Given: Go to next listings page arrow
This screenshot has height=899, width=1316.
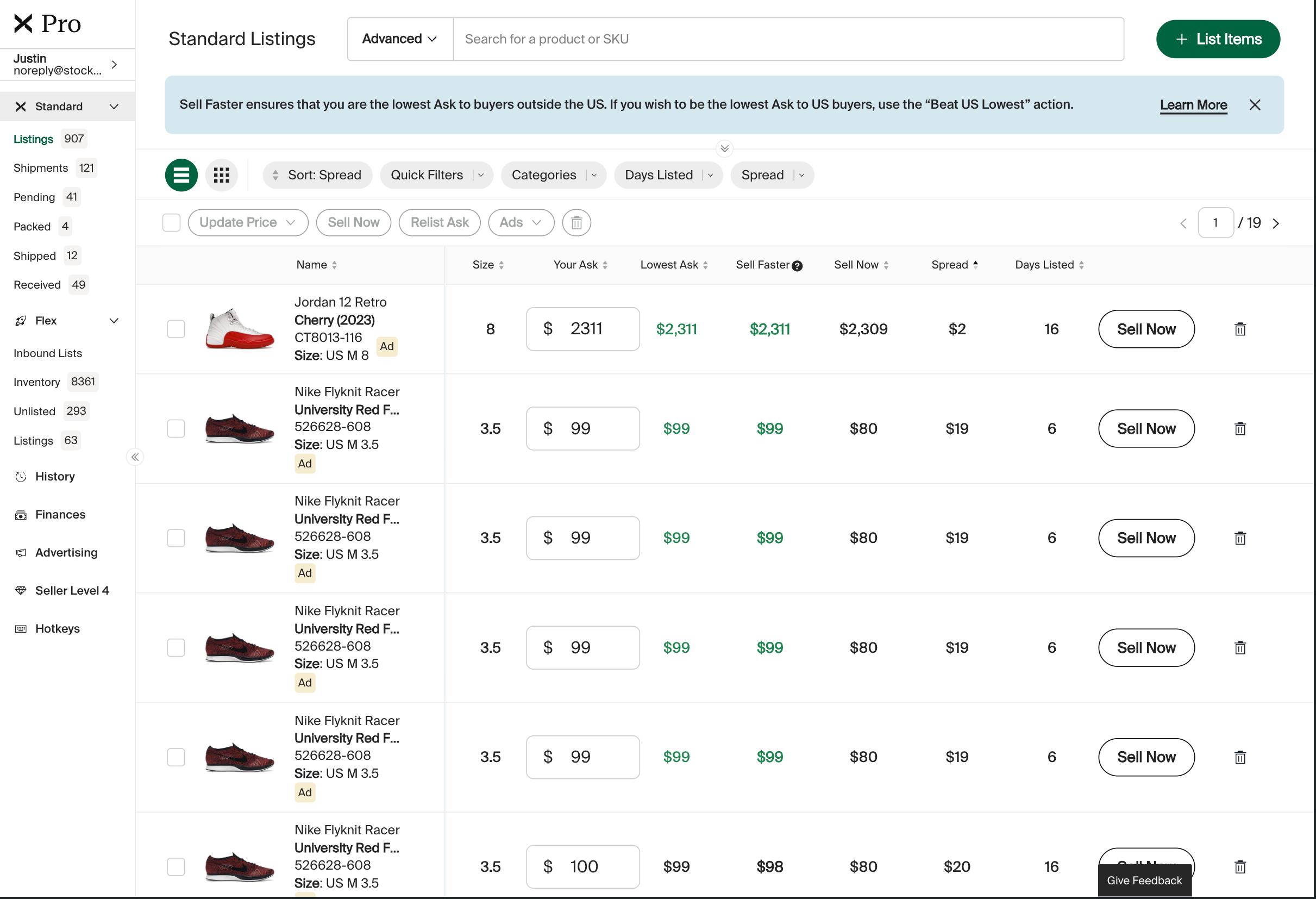Looking at the screenshot, I should (x=1276, y=223).
